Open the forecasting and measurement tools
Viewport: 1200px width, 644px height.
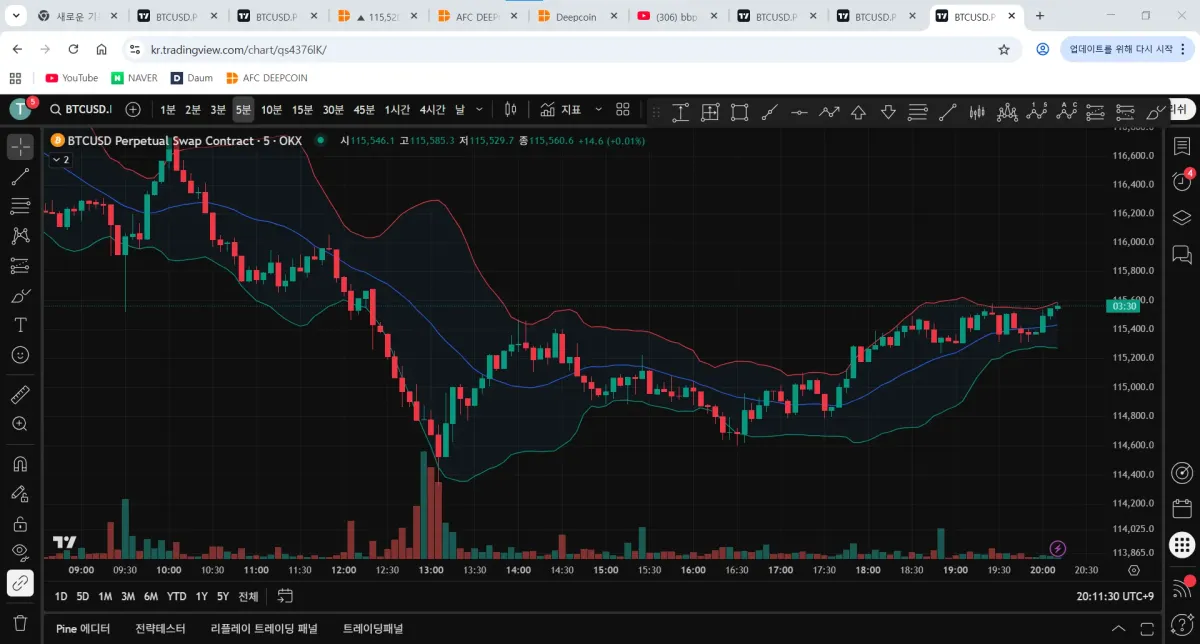pyautogui.click(x=20, y=266)
